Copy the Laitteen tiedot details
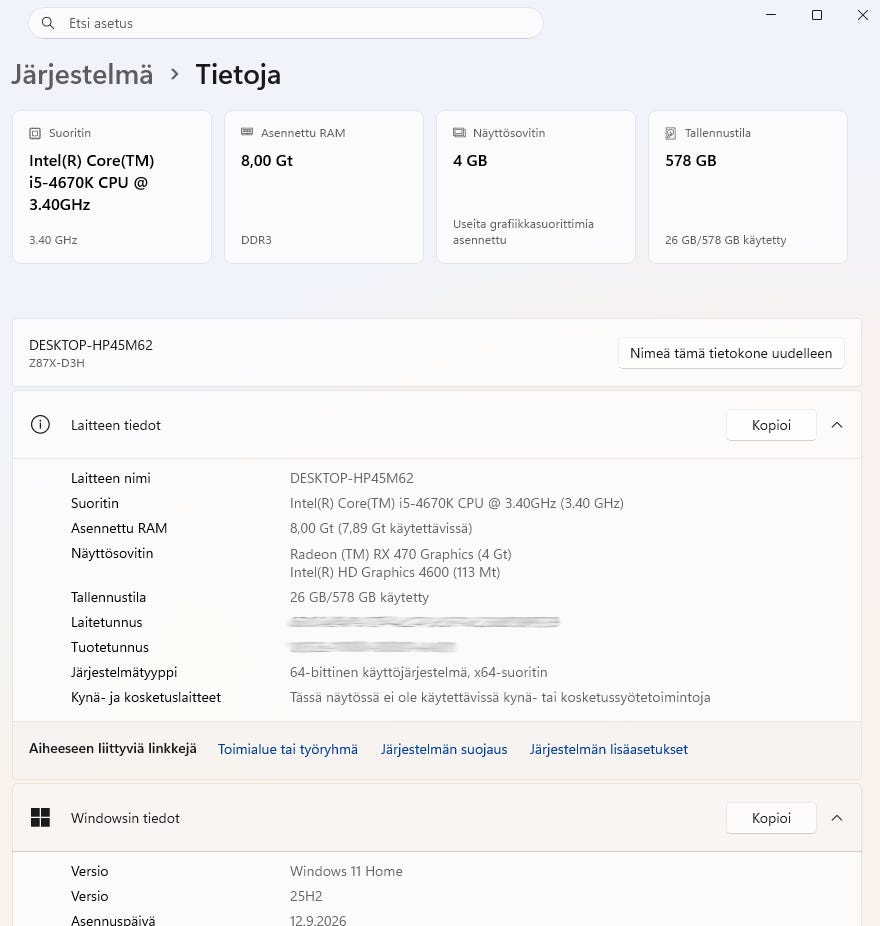 [771, 425]
